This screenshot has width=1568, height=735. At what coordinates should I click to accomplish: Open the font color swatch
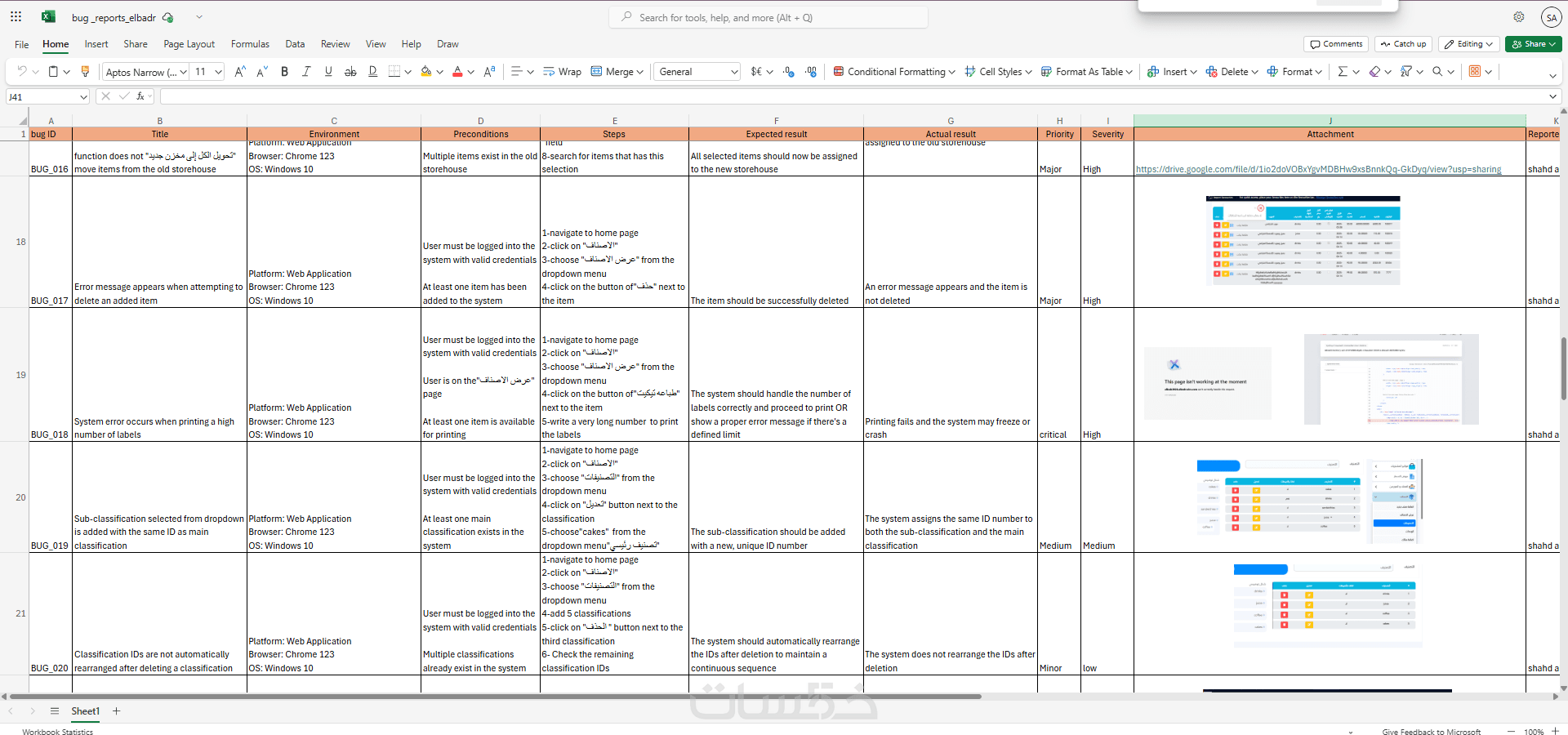(457, 72)
